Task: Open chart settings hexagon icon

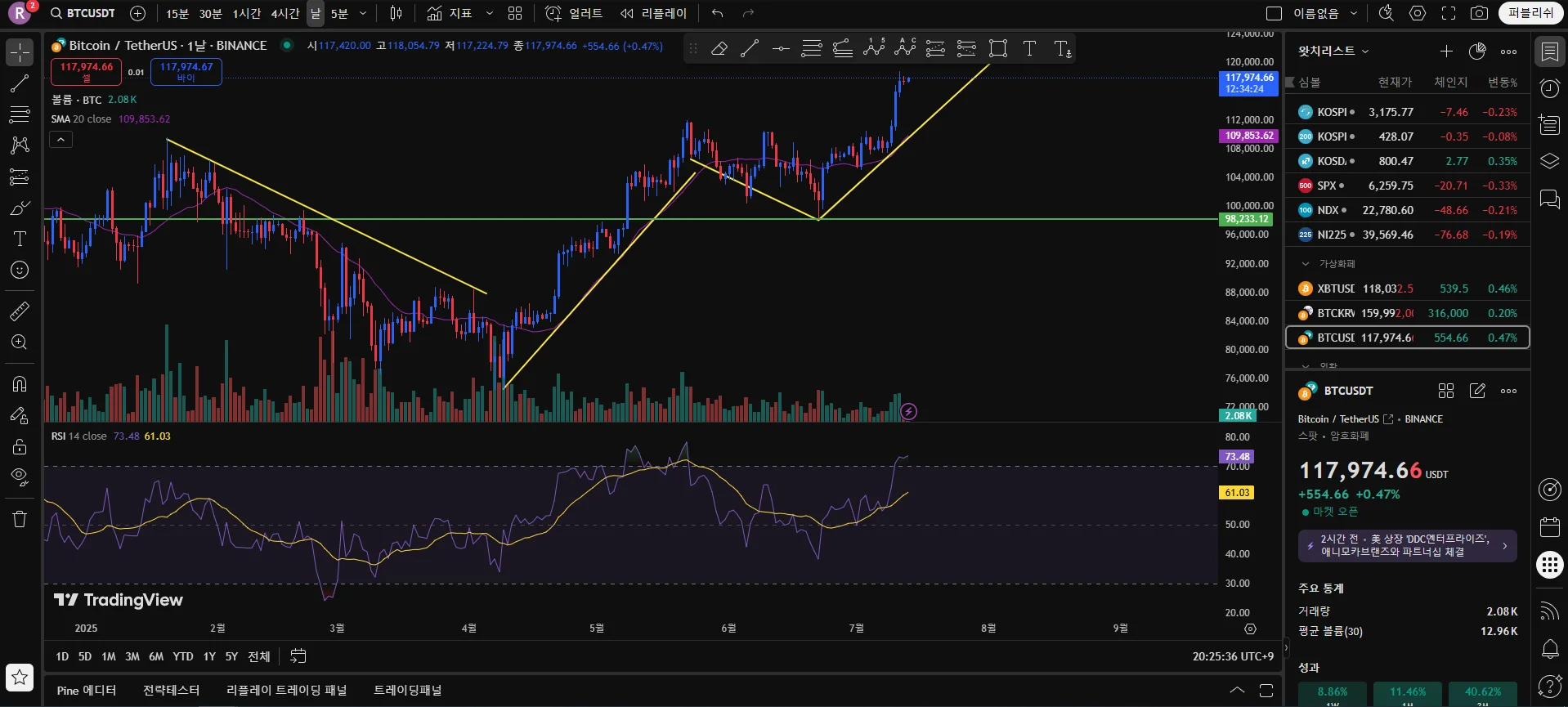Action: point(1418,13)
